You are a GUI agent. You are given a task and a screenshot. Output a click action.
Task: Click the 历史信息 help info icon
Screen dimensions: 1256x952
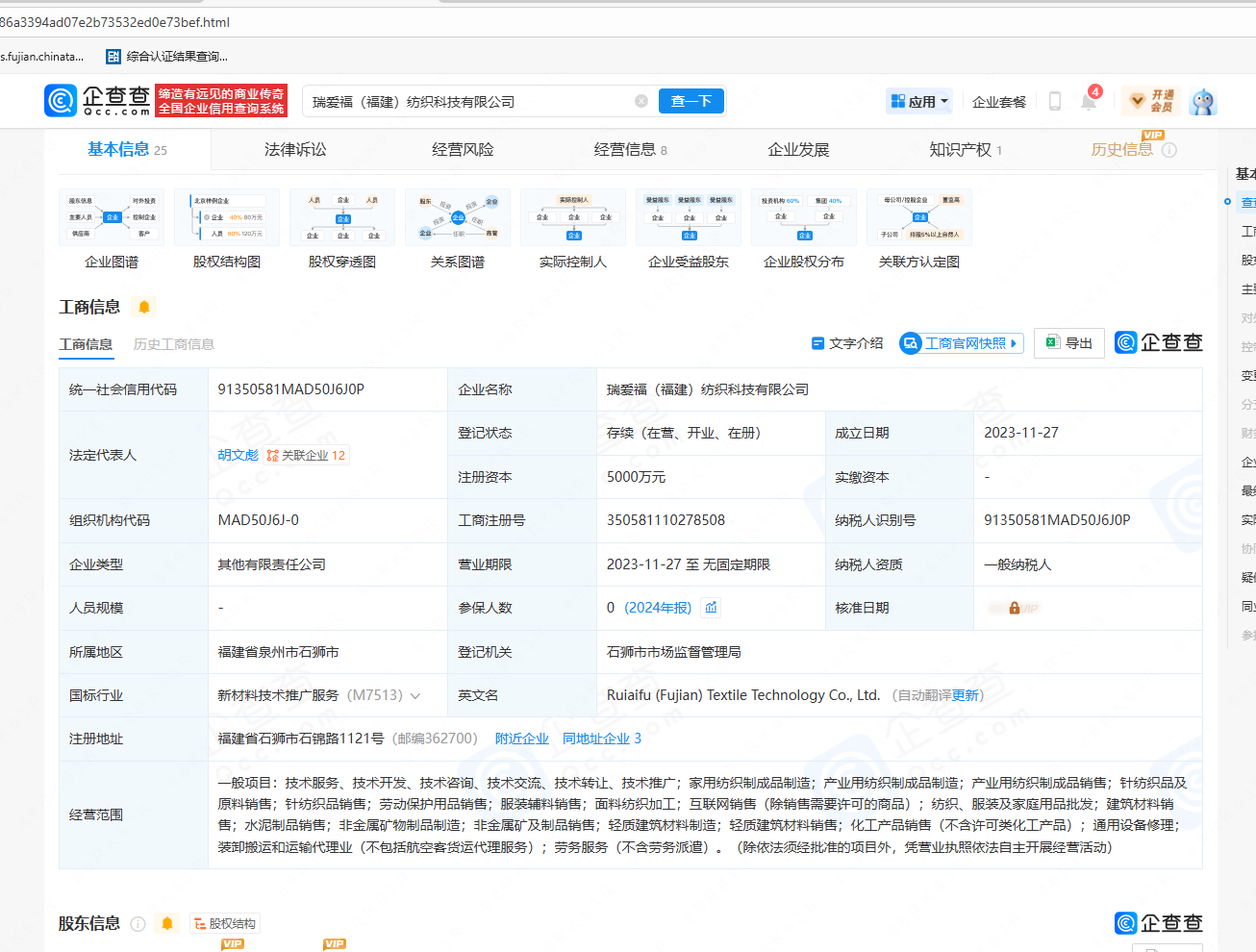[1169, 150]
